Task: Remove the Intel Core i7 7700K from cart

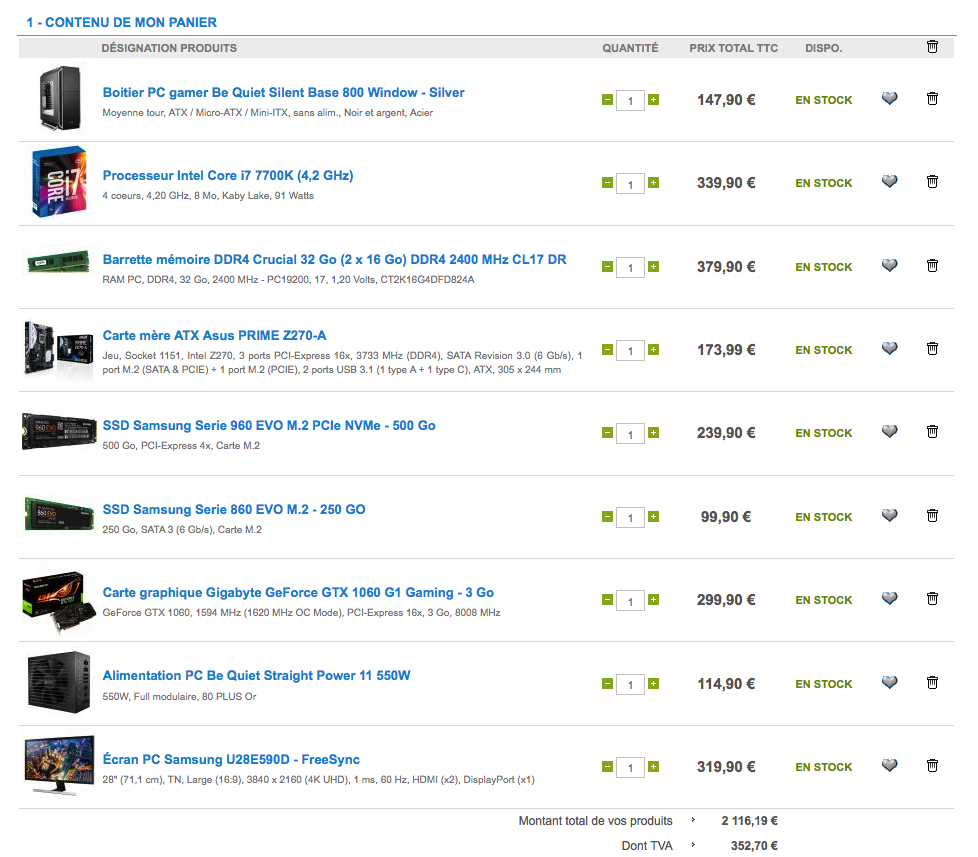Action: (x=932, y=182)
